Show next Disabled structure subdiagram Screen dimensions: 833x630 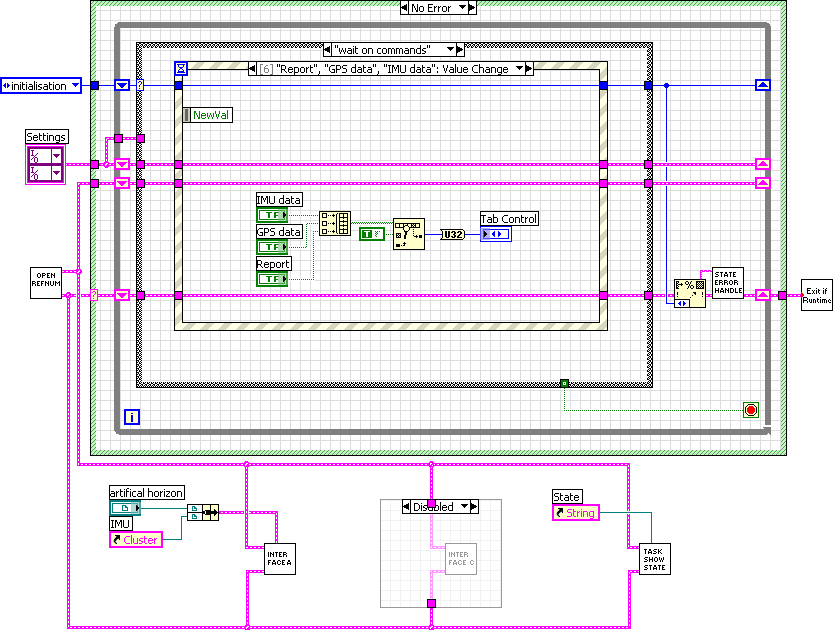coord(474,506)
